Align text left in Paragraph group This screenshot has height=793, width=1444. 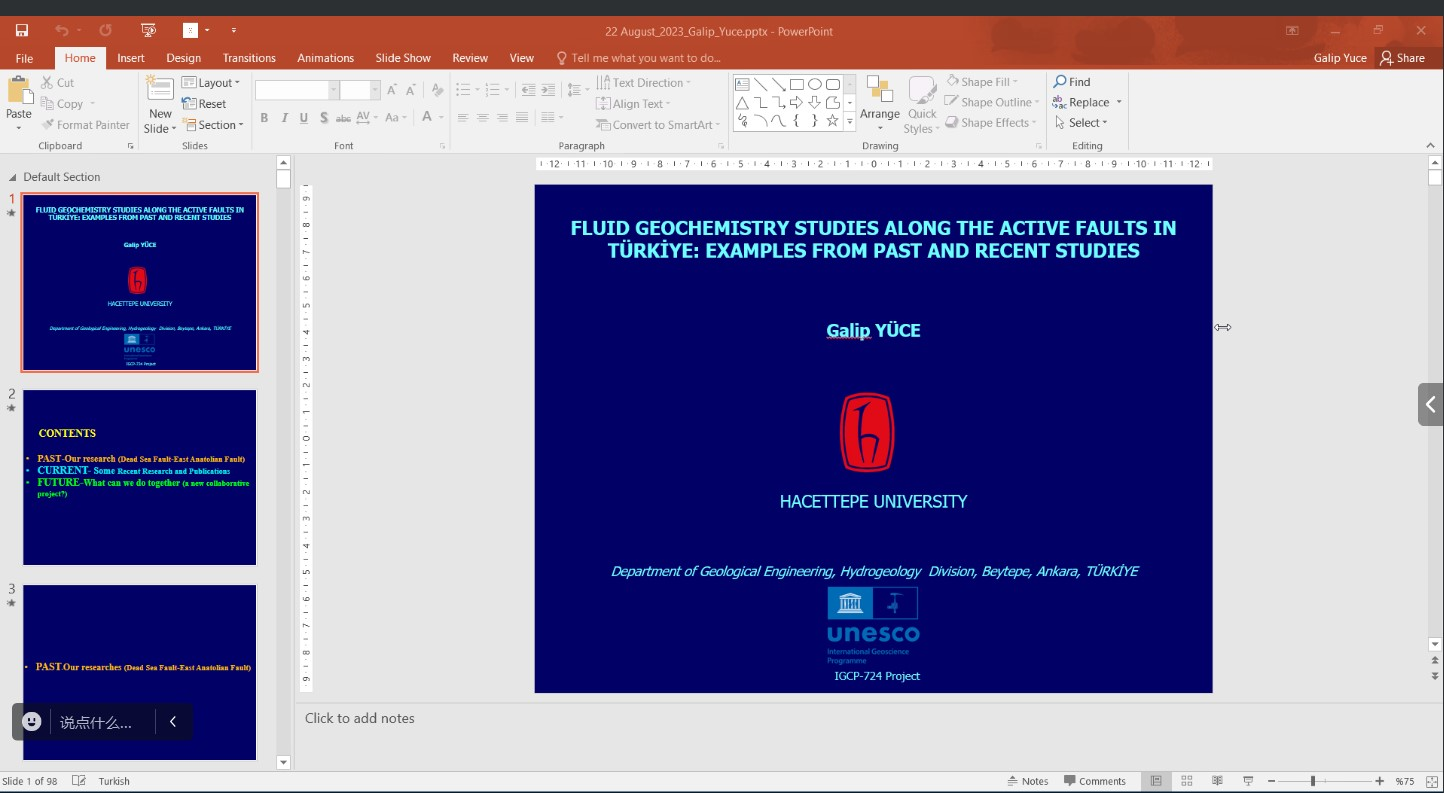463,118
